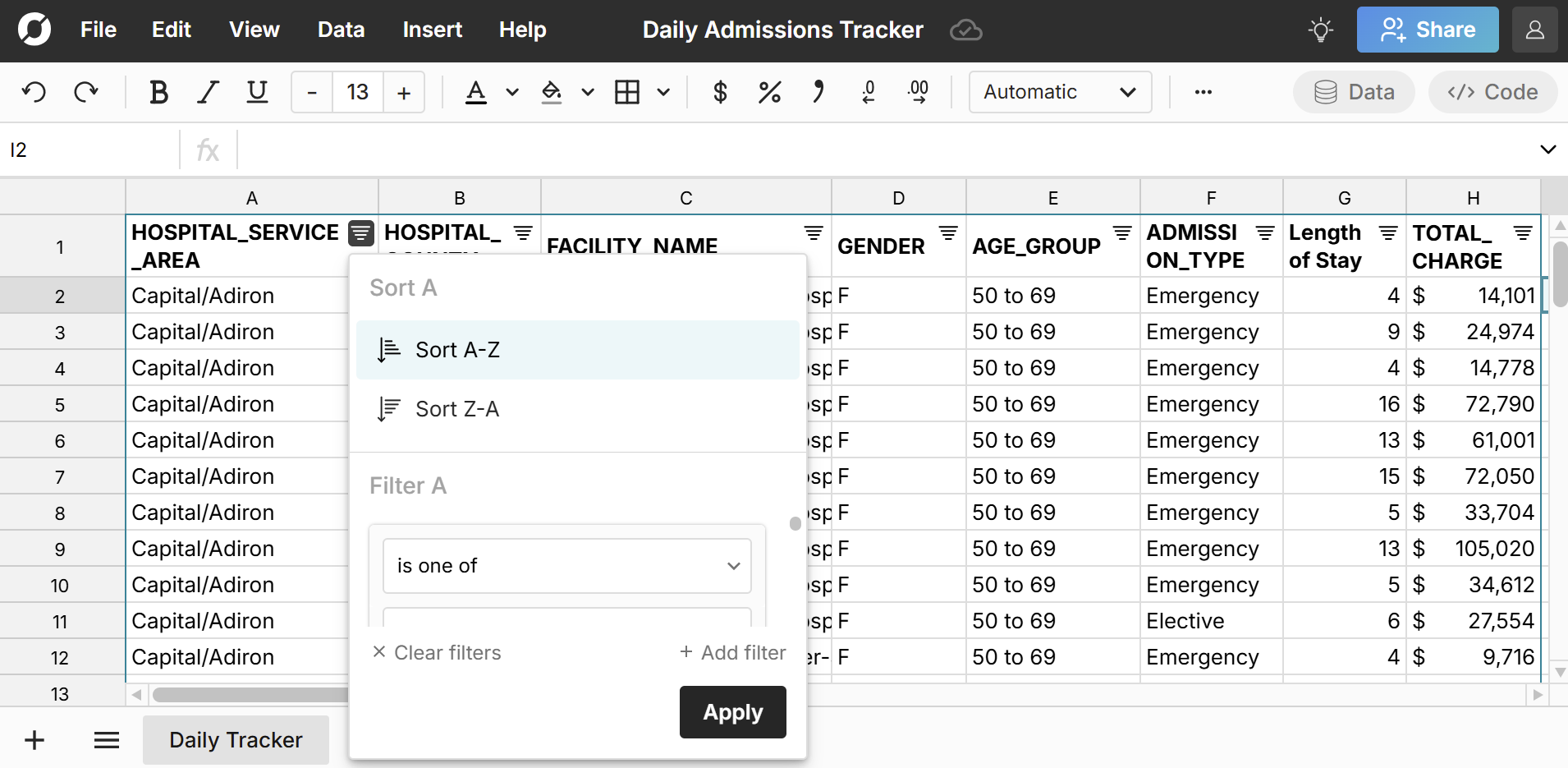
Task: Clear all filters on column A
Action: pos(436,652)
